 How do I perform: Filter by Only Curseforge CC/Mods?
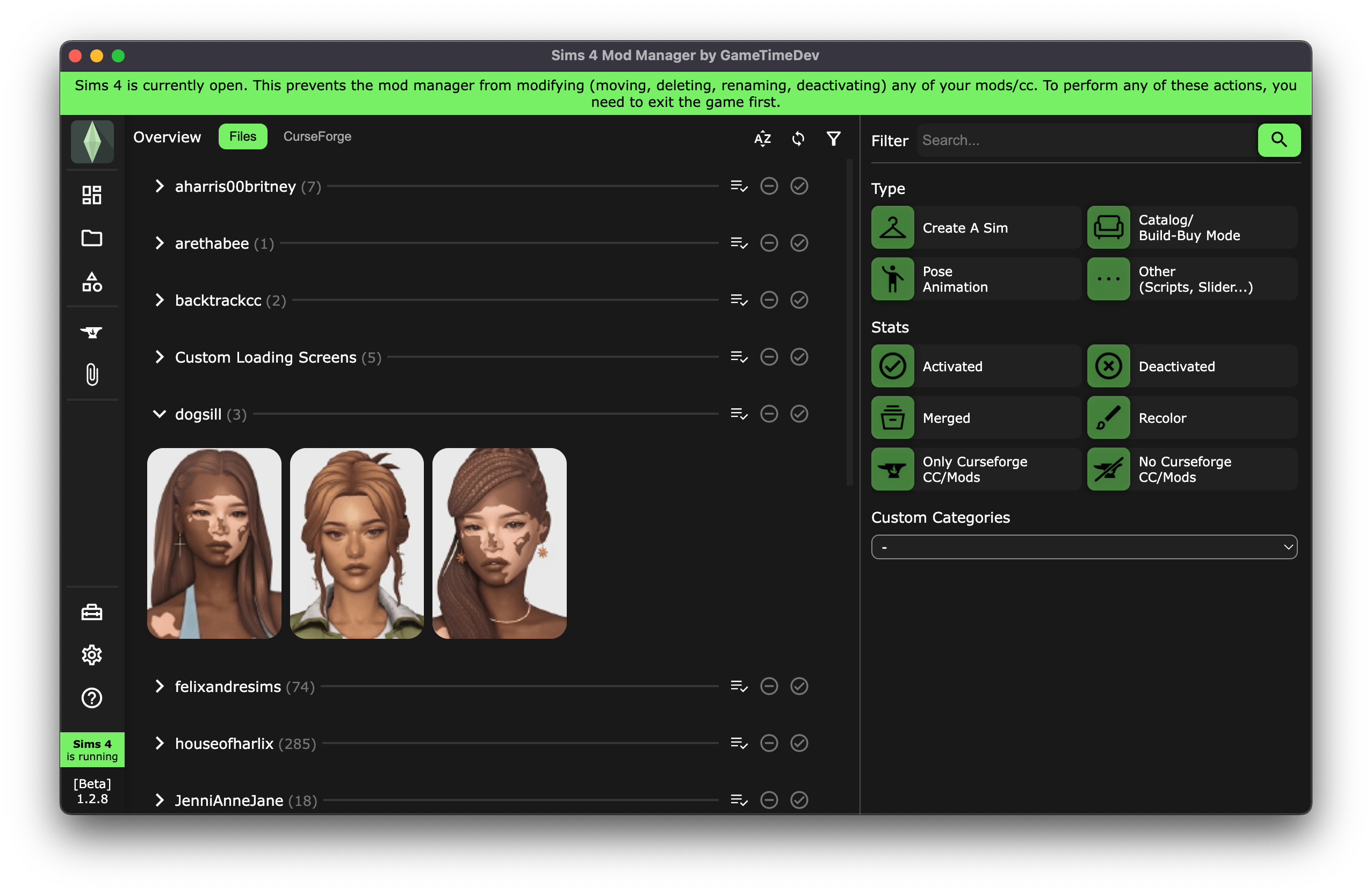click(x=976, y=470)
